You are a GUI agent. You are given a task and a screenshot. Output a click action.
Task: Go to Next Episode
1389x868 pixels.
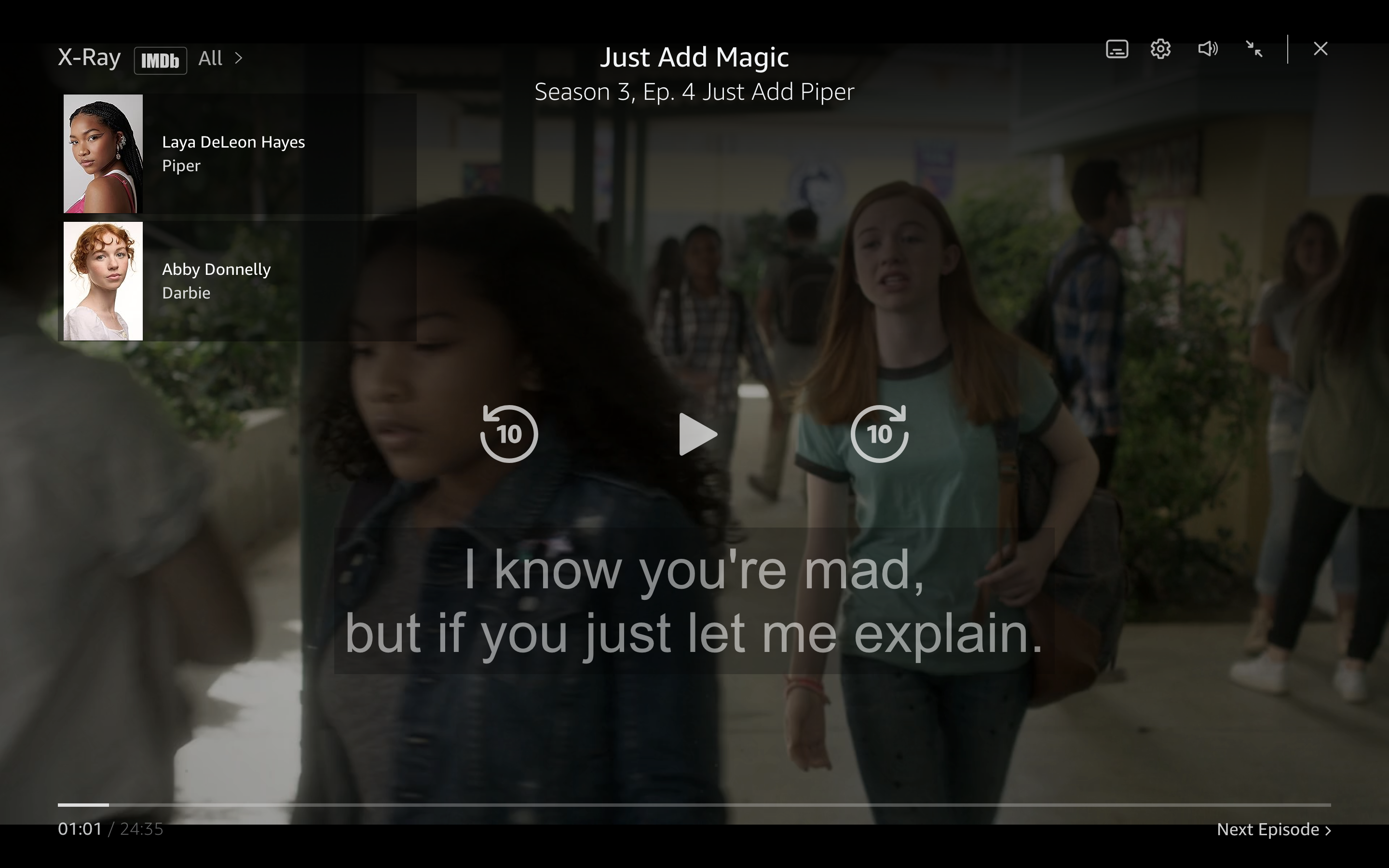click(x=1274, y=829)
